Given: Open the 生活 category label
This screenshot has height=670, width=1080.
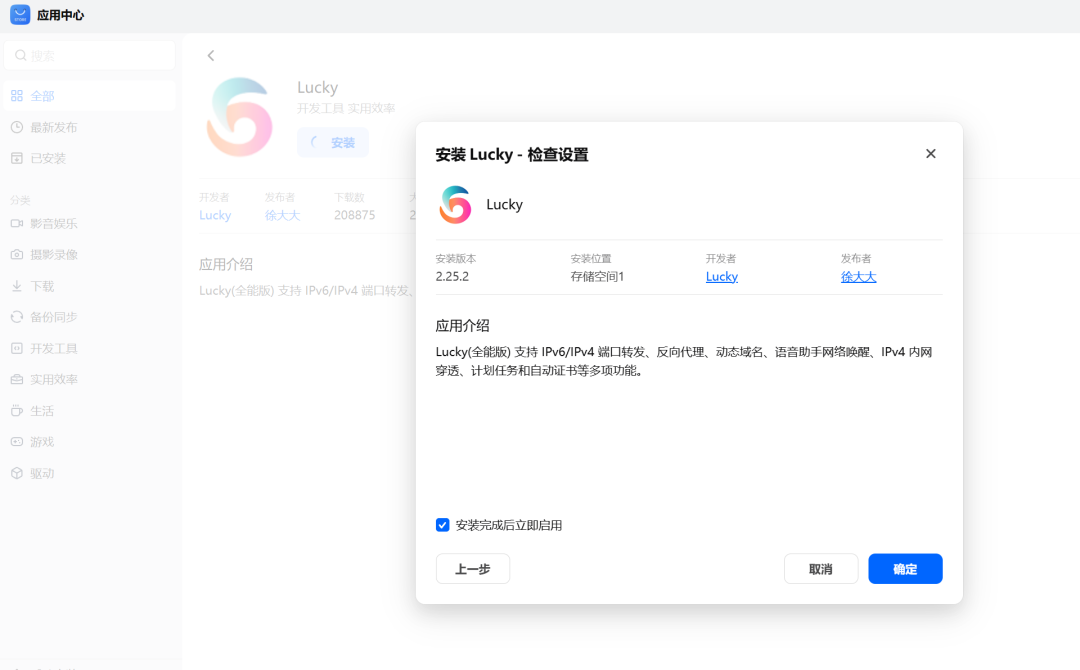Looking at the screenshot, I should point(42,411).
